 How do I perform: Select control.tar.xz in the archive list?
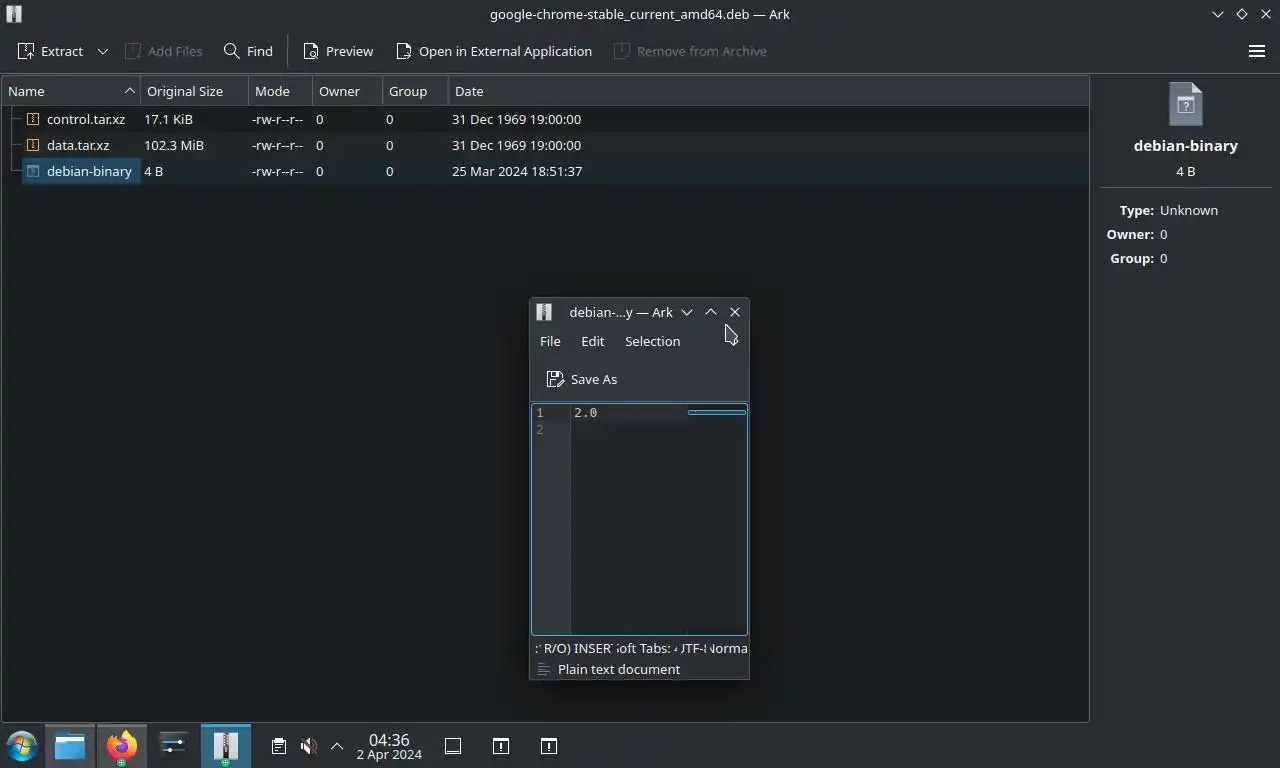tap(86, 119)
